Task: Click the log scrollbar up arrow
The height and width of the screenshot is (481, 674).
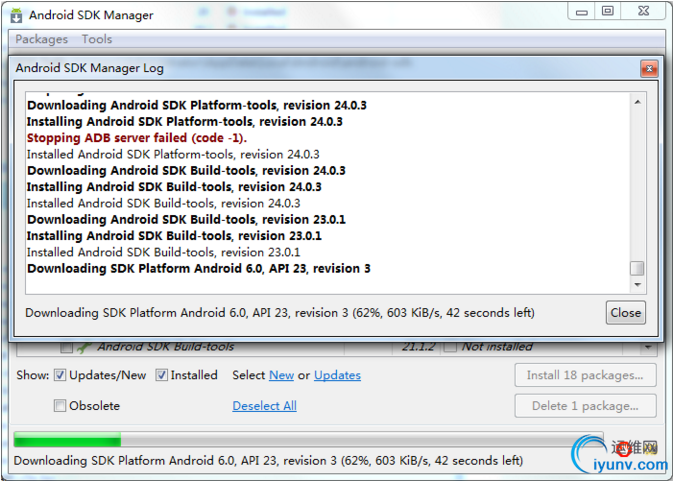Action: [x=637, y=102]
